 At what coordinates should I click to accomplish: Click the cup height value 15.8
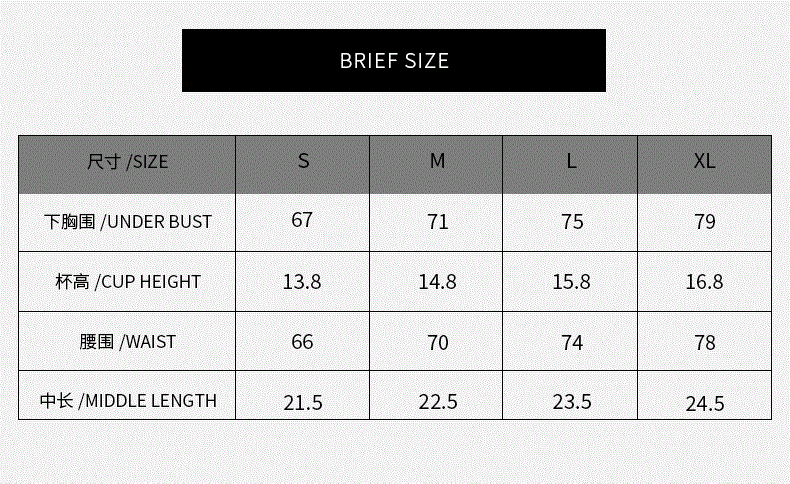pyautogui.click(x=571, y=282)
